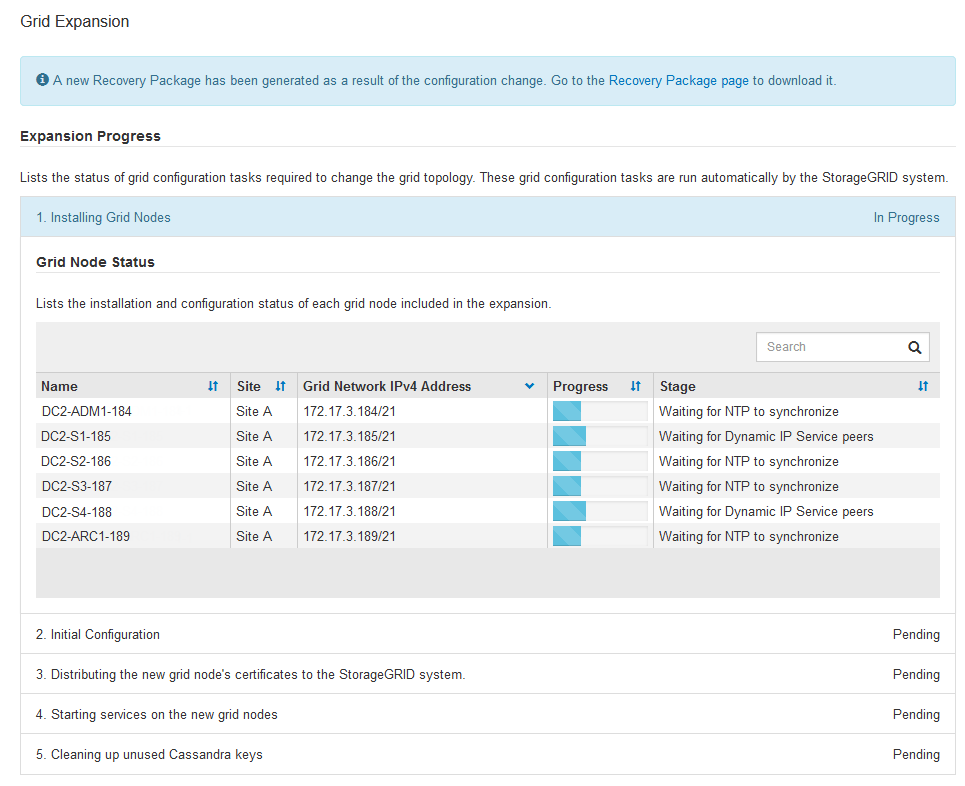Image resolution: width=965 pixels, height=786 pixels.
Task: Click progress bar for DC2-S4-188
Action: coord(600,512)
